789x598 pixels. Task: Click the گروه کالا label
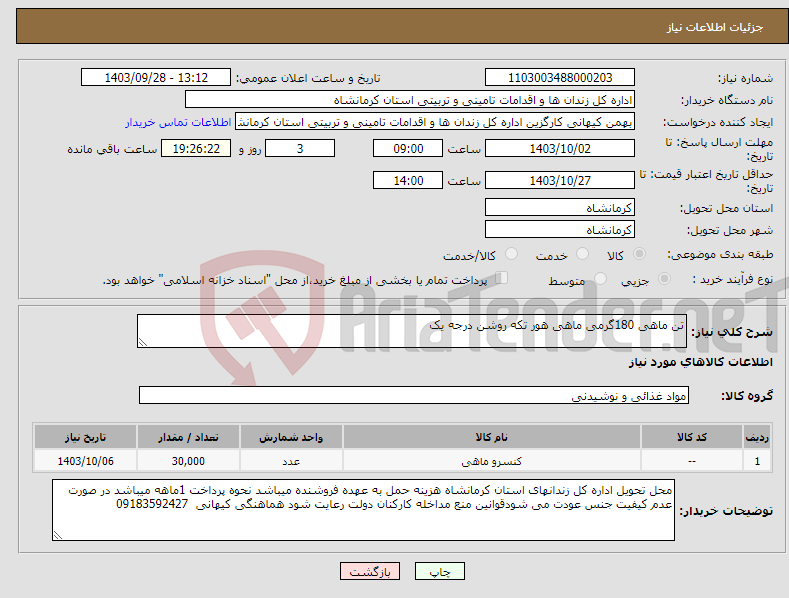[747, 396]
